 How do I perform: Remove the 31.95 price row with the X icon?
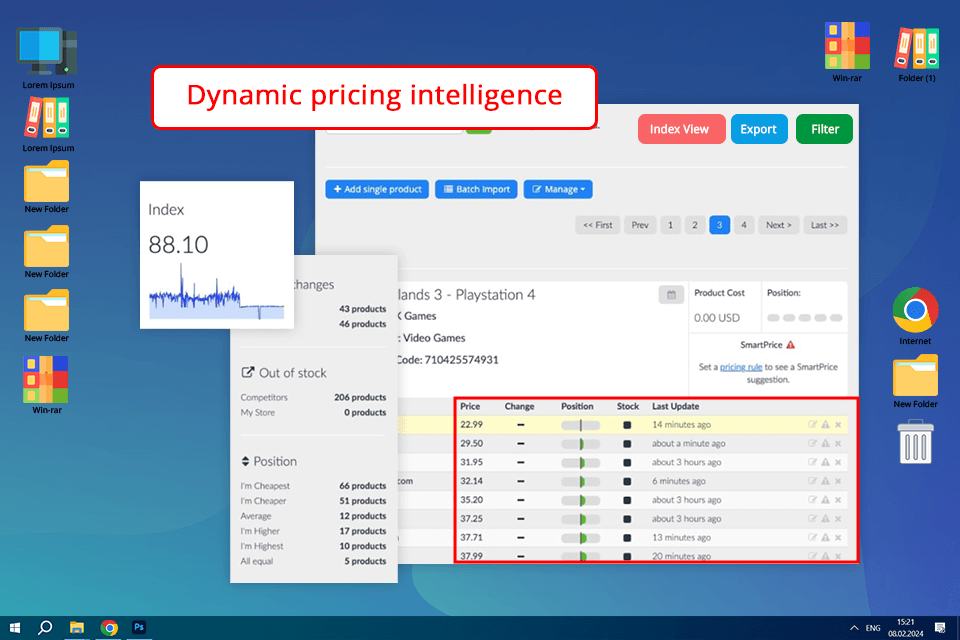838,462
